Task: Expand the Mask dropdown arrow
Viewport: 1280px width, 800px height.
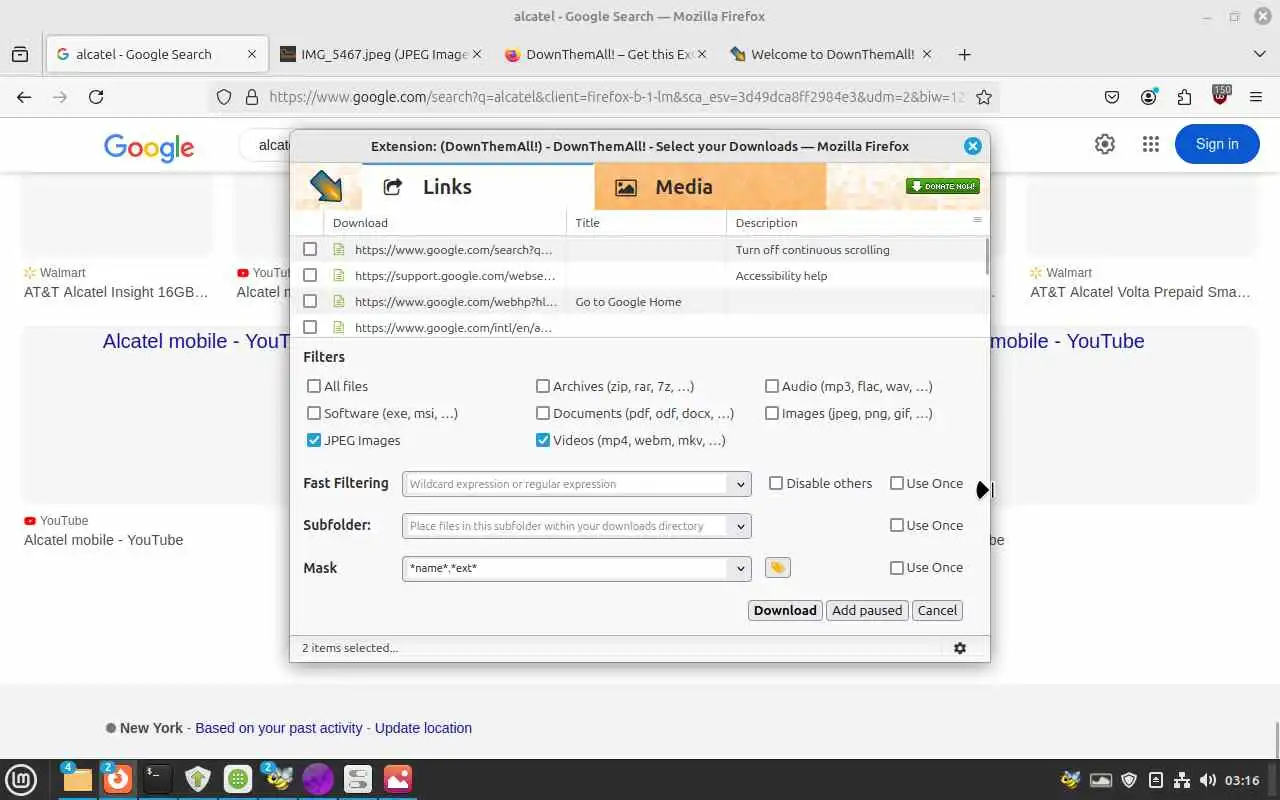Action: point(740,568)
